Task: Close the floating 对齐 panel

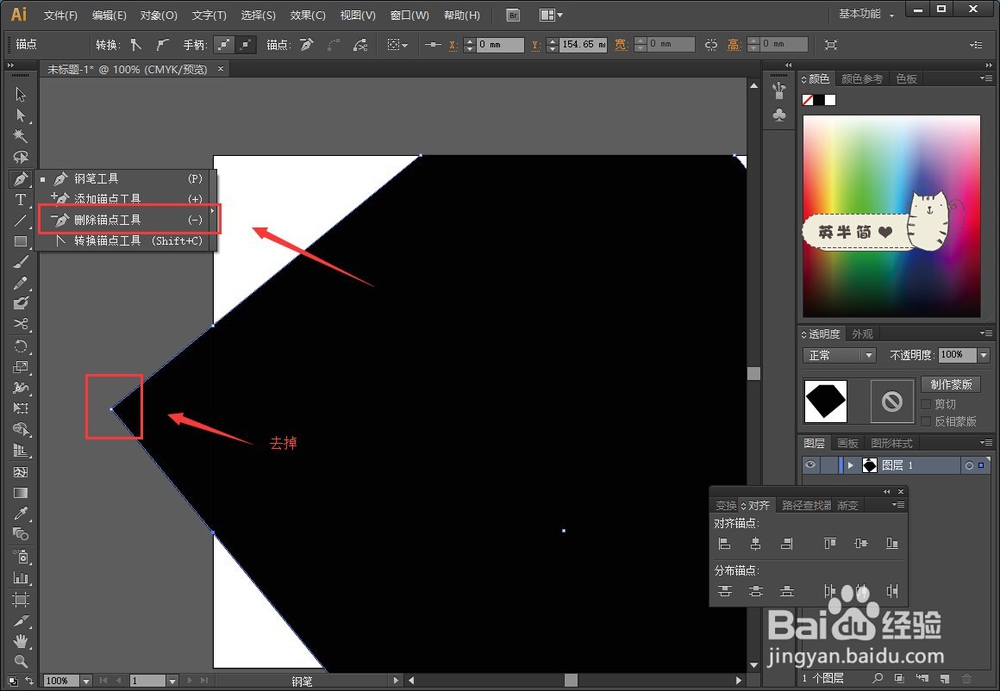Action: click(901, 491)
